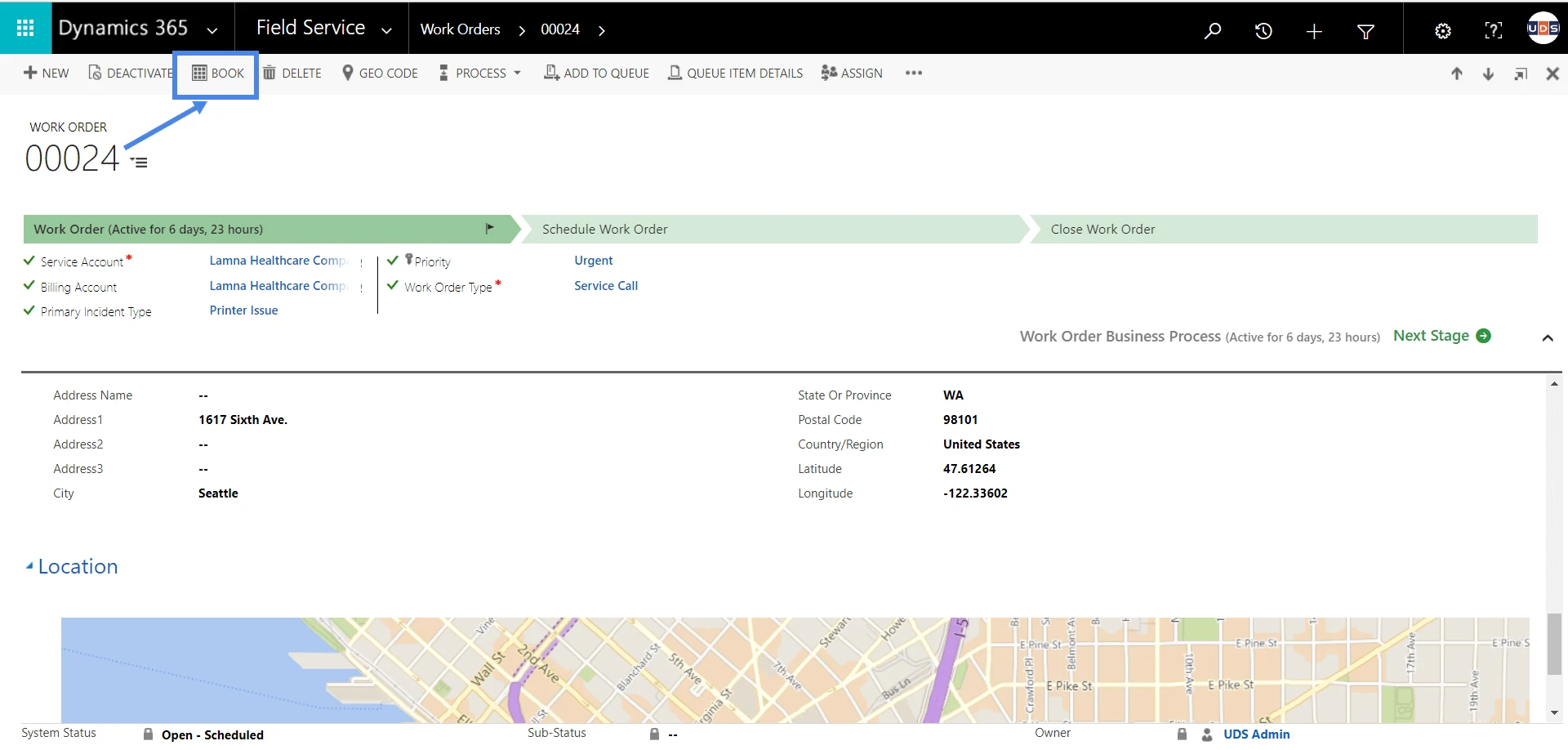This screenshot has height=750, width=1568.
Task: Expand the Dynamics 365 dropdown chevron
Action: [x=212, y=31]
